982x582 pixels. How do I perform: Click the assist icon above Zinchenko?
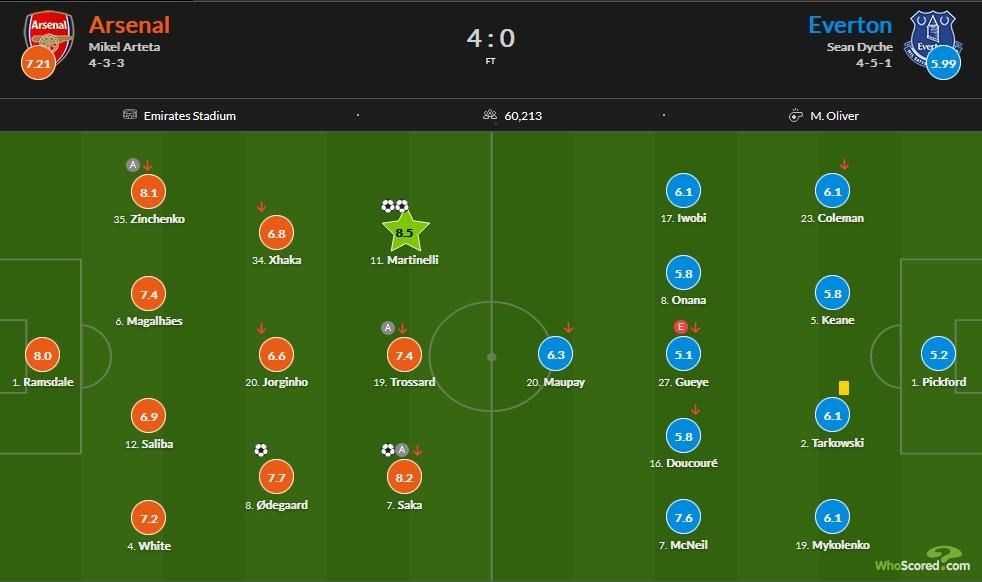click(x=132, y=165)
